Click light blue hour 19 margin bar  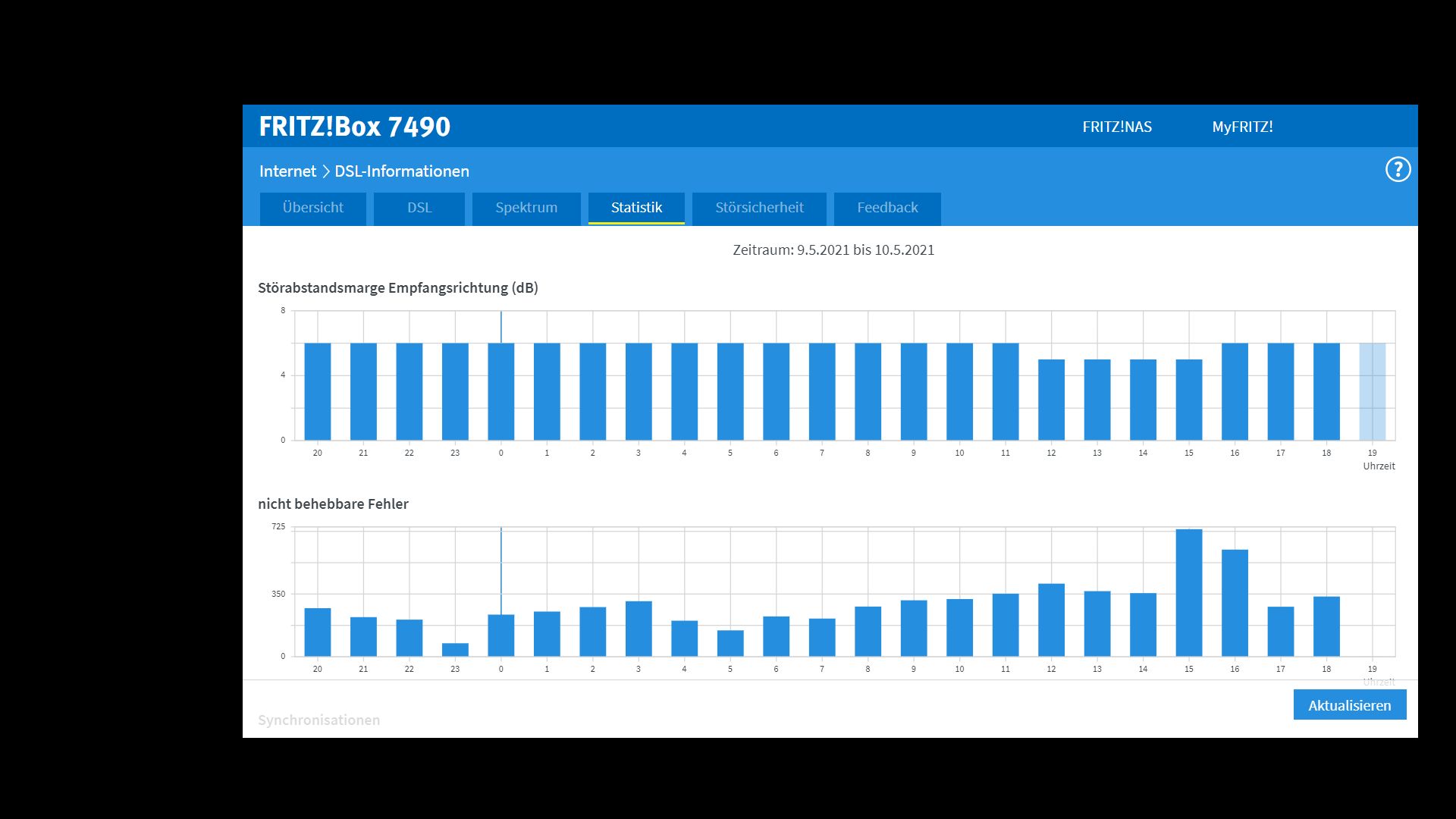(1372, 392)
